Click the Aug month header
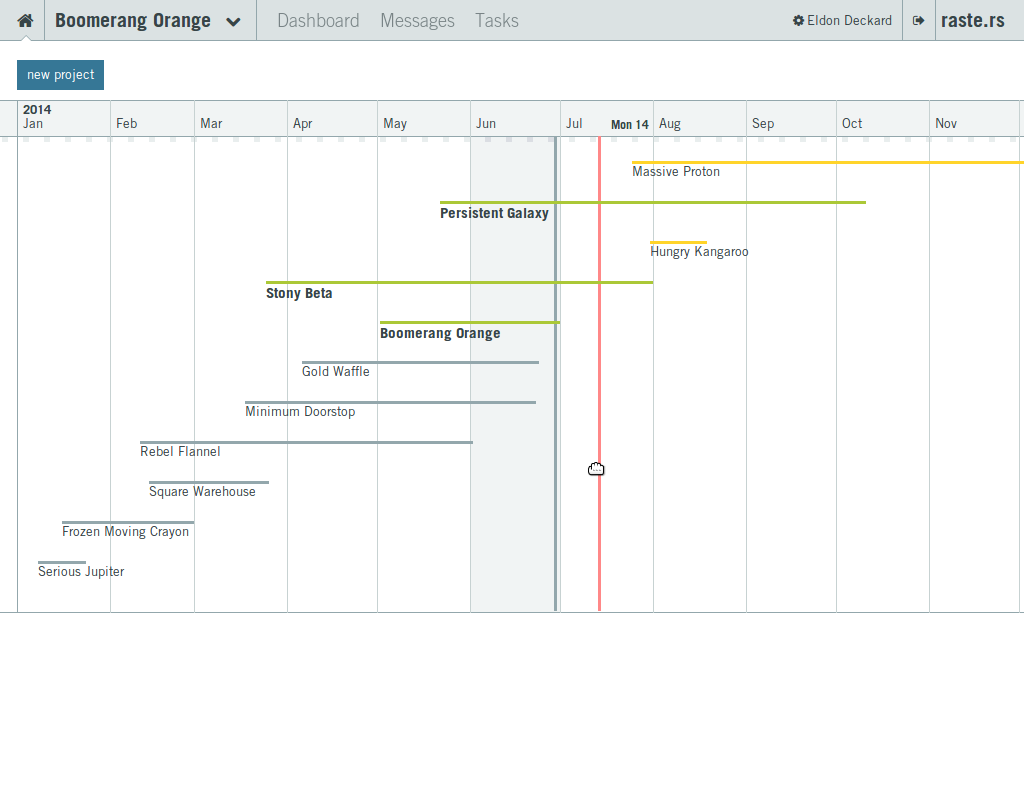Viewport: 1024px width, 800px height. coord(670,124)
